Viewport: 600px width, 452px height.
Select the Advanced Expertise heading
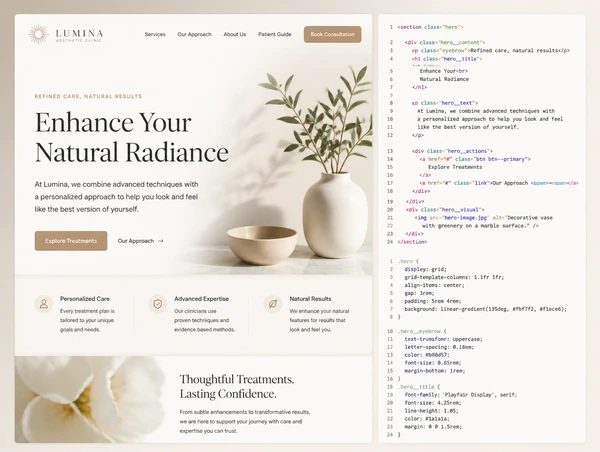201,299
